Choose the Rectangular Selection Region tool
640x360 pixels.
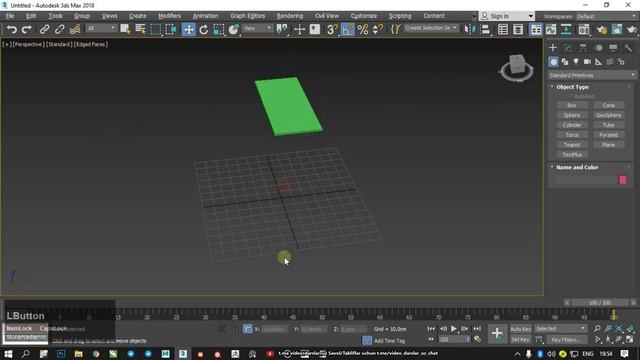(156, 29)
